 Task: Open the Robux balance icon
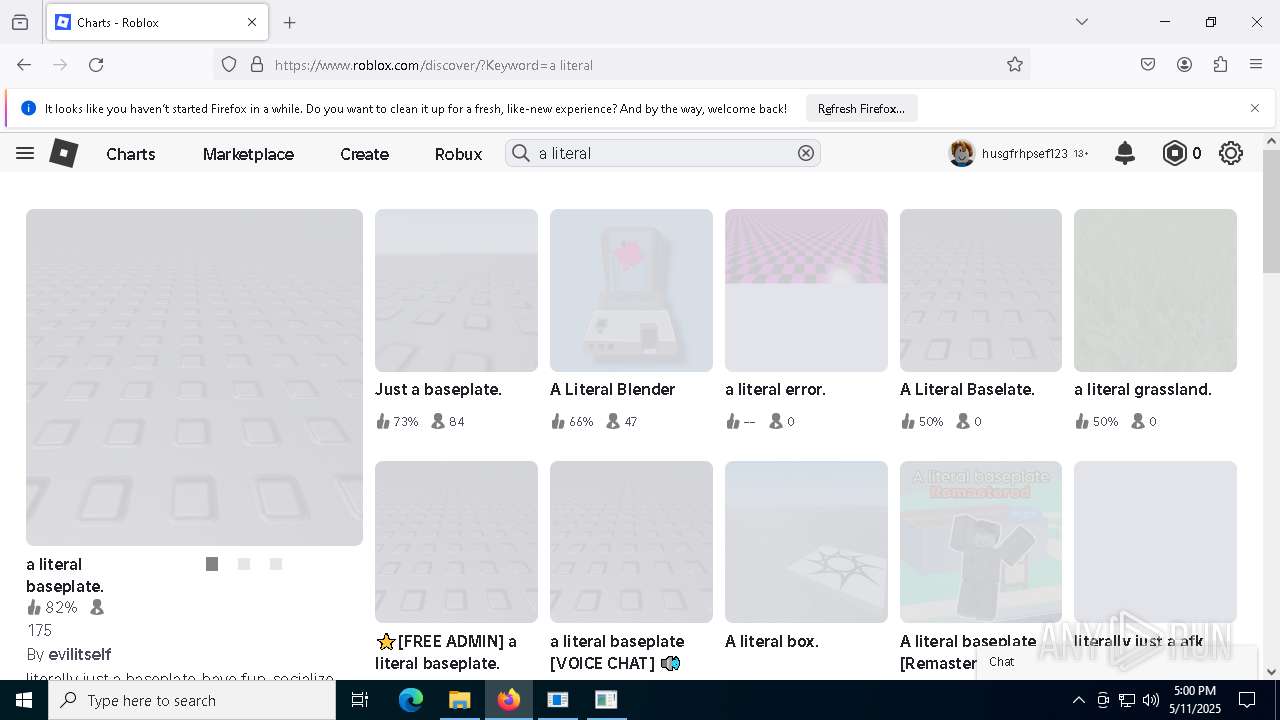tap(1175, 153)
